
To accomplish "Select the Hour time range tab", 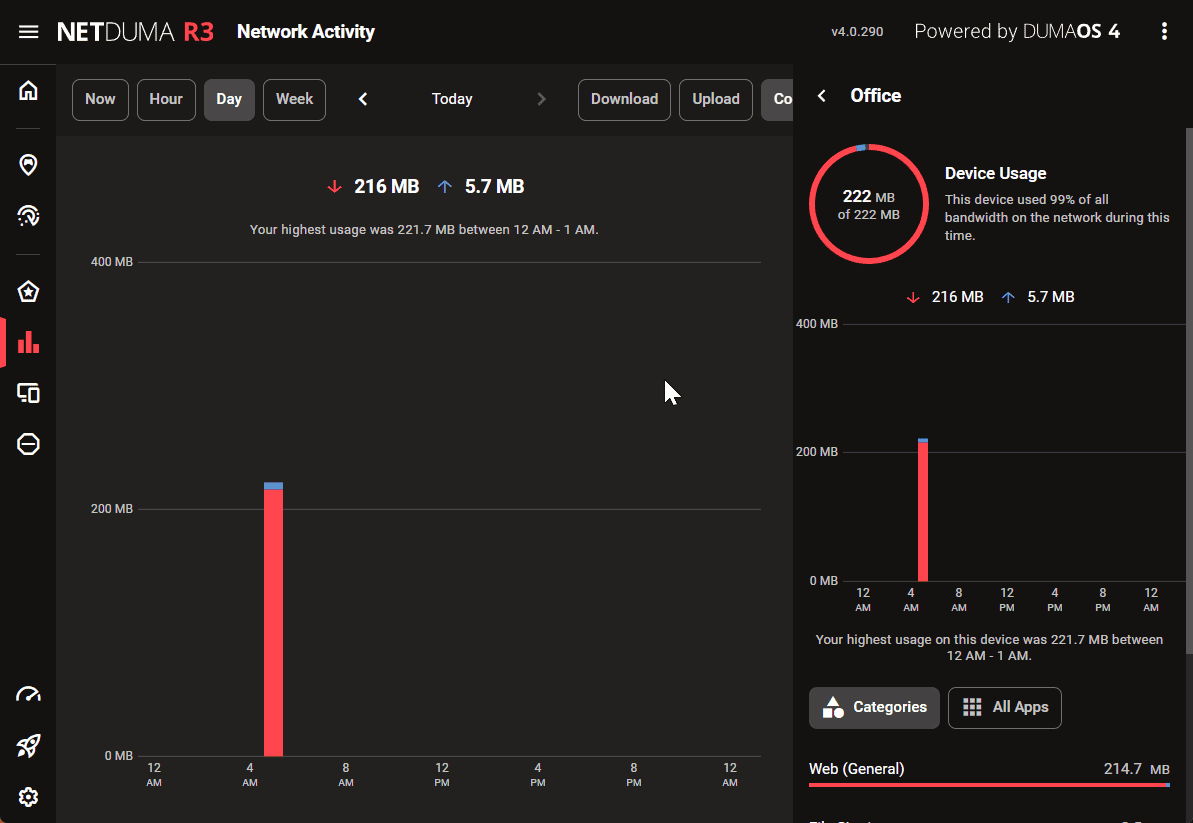I will pos(166,100).
